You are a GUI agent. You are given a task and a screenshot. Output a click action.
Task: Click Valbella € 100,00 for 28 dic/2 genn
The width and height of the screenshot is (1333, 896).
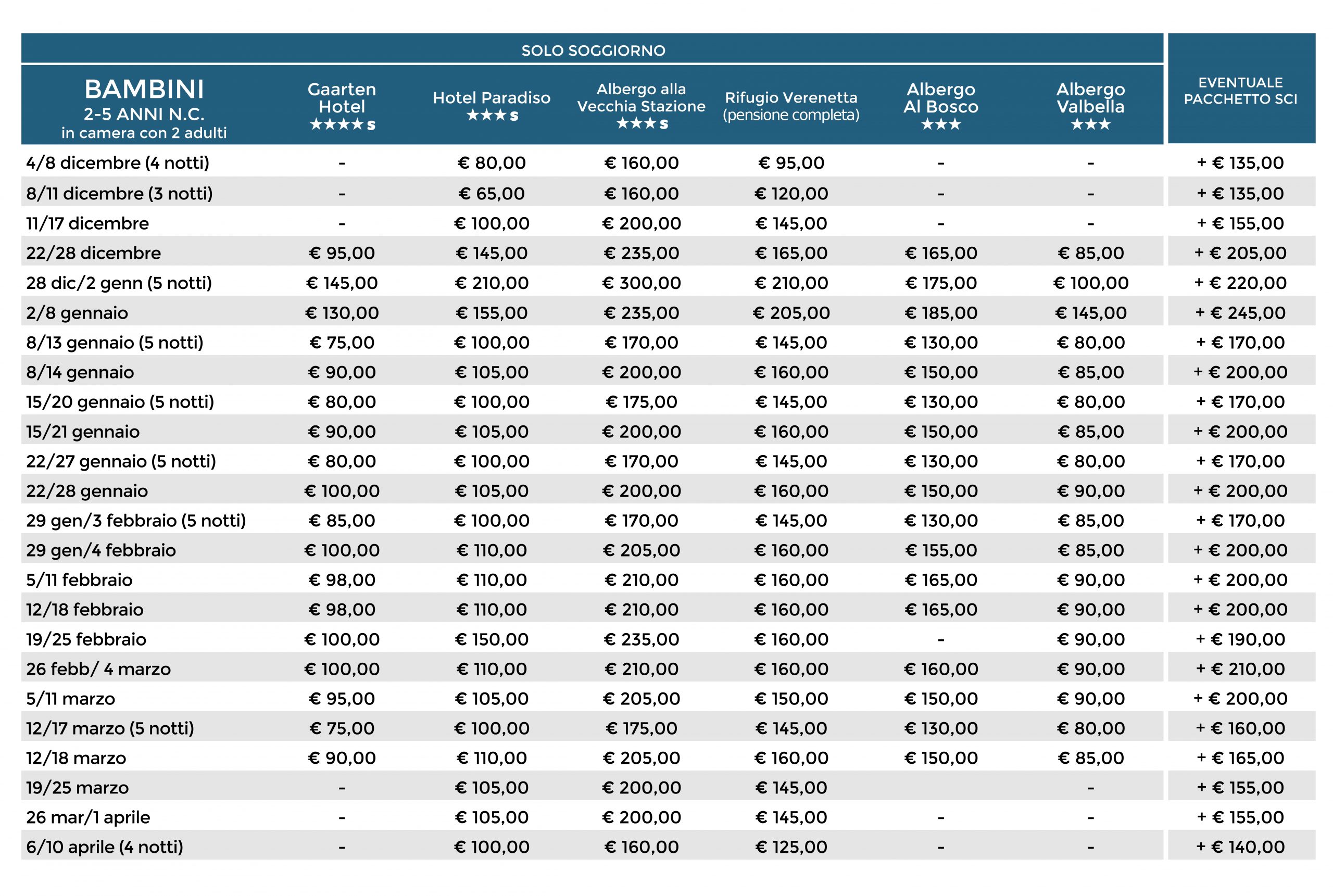pos(1091,283)
